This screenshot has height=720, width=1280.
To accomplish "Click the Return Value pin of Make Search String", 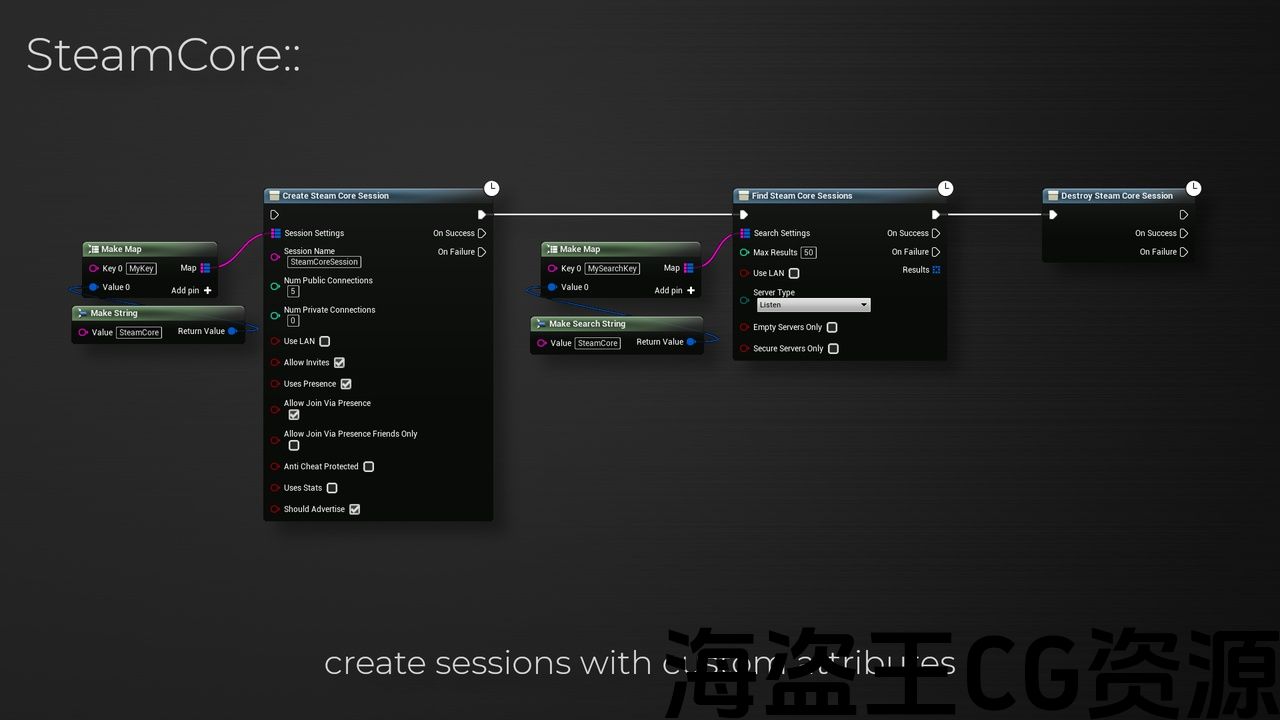I will pos(691,342).
